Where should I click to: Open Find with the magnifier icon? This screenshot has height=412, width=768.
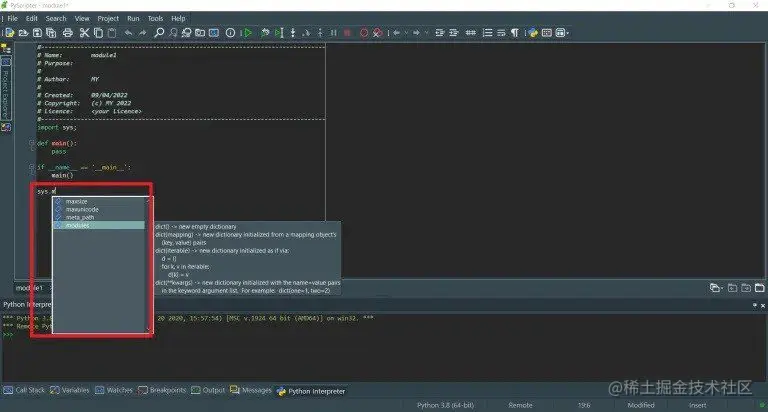pyautogui.click(x=159, y=33)
